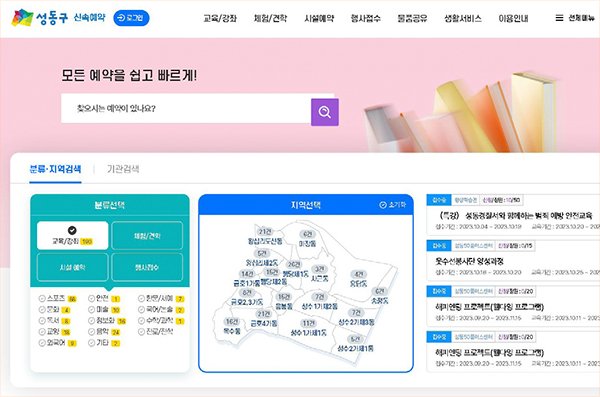Select the 행사접수 category tile
This screenshot has height=397, width=600.
pyautogui.click(x=147, y=267)
